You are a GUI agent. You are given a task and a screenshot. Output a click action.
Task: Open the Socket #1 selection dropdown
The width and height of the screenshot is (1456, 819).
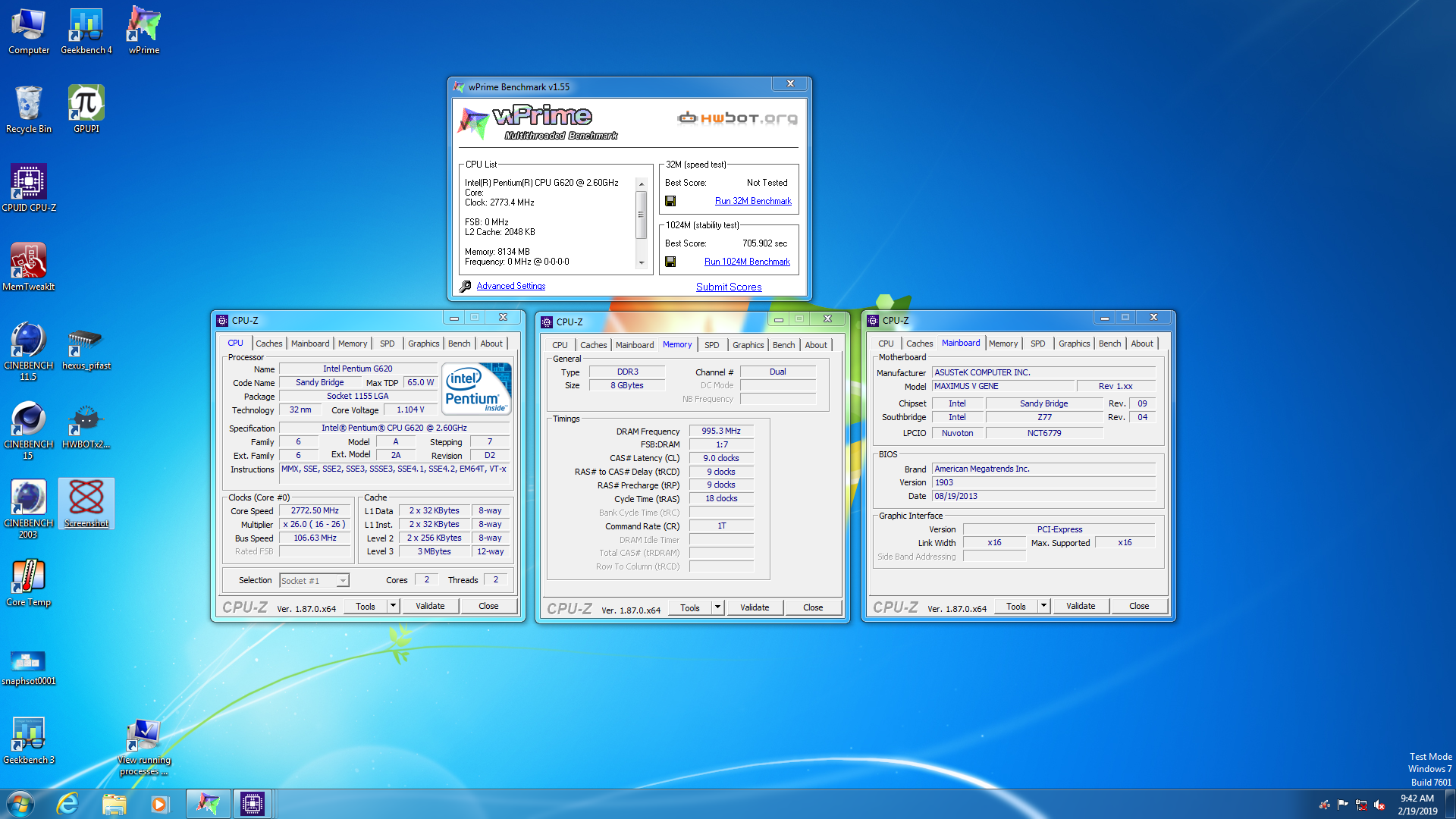pos(314,581)
